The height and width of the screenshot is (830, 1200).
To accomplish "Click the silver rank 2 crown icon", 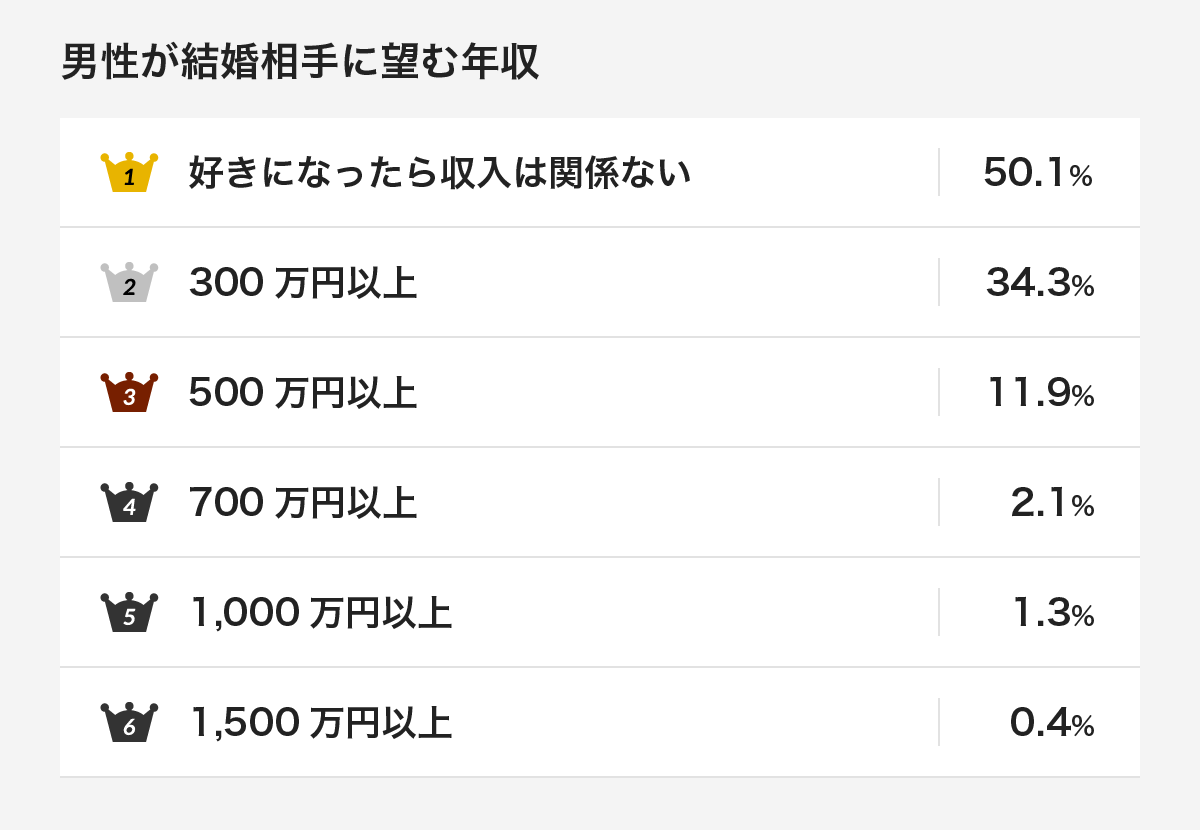I will coord(129,283).
